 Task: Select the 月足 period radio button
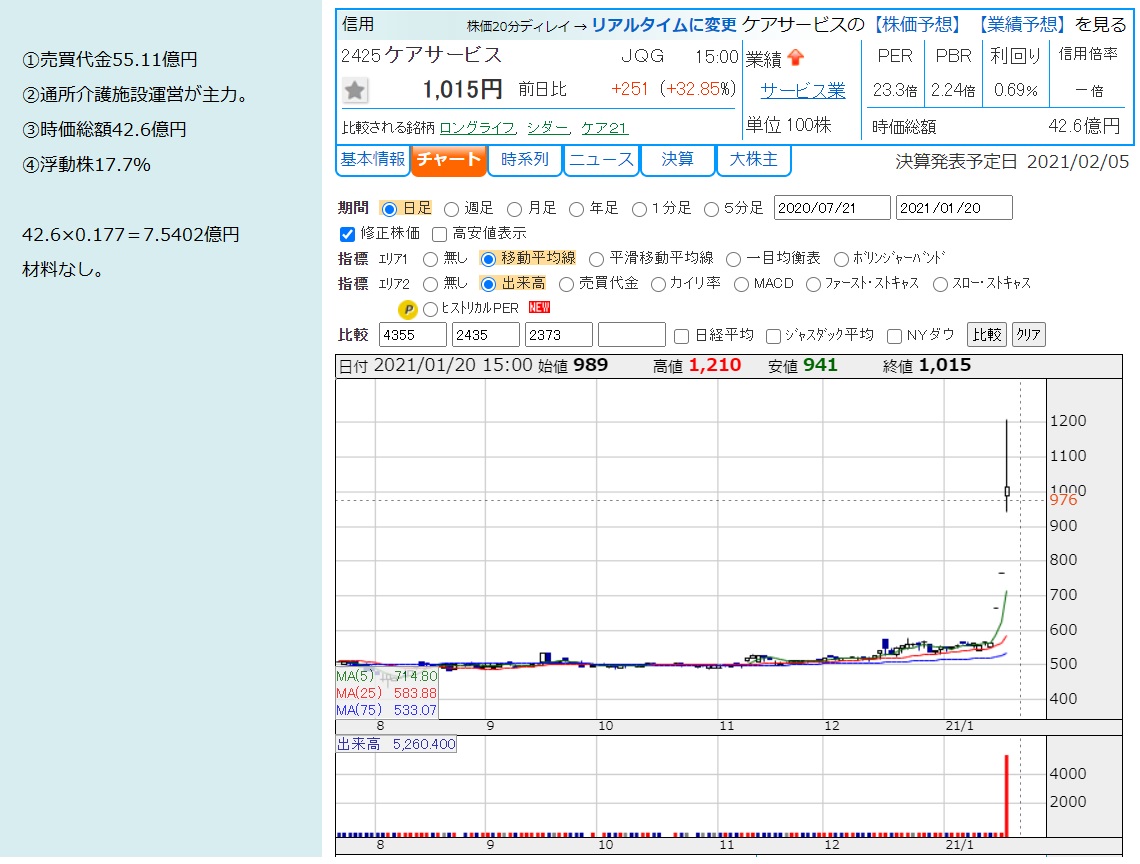(514, 209)
